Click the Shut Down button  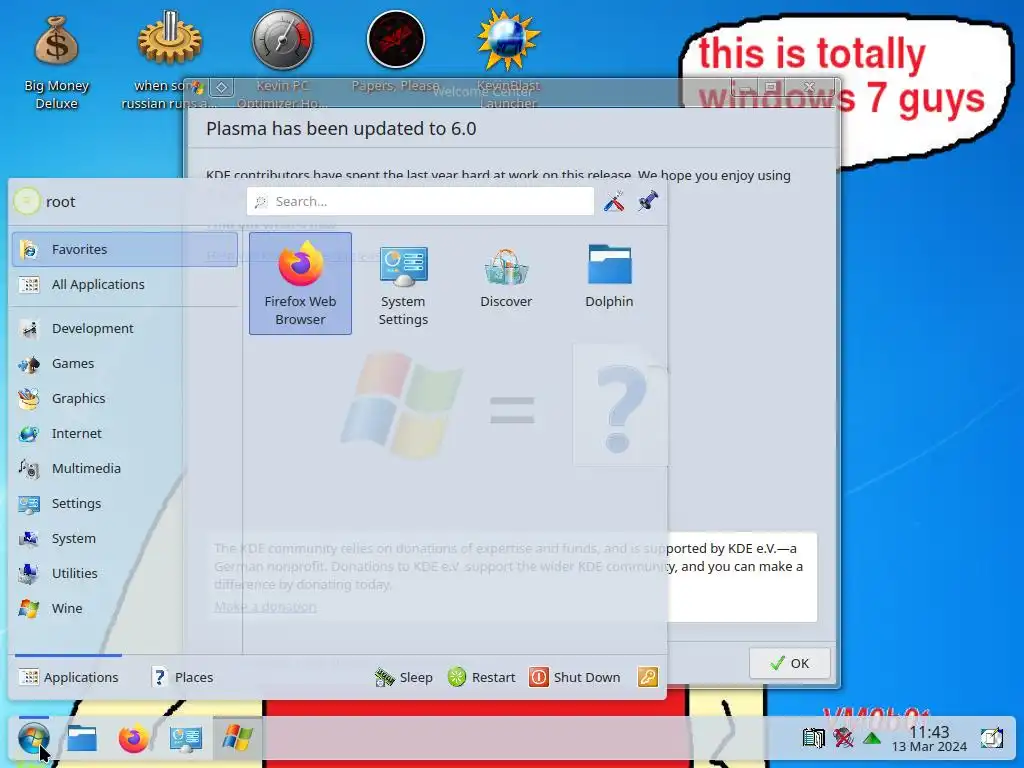(x=575, y=677)
